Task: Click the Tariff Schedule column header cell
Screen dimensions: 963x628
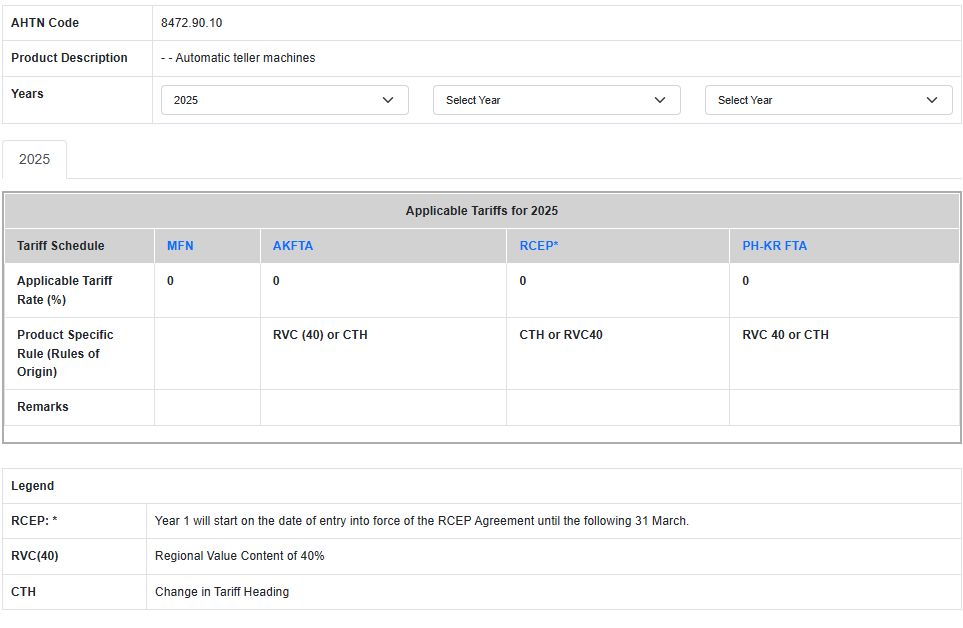Action: (x=61, y=246)
